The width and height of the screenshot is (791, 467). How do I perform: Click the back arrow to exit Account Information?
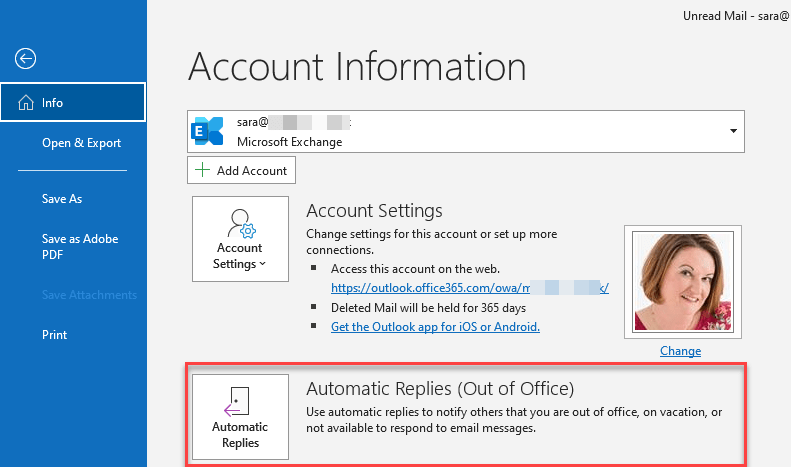tap(25, 59)
